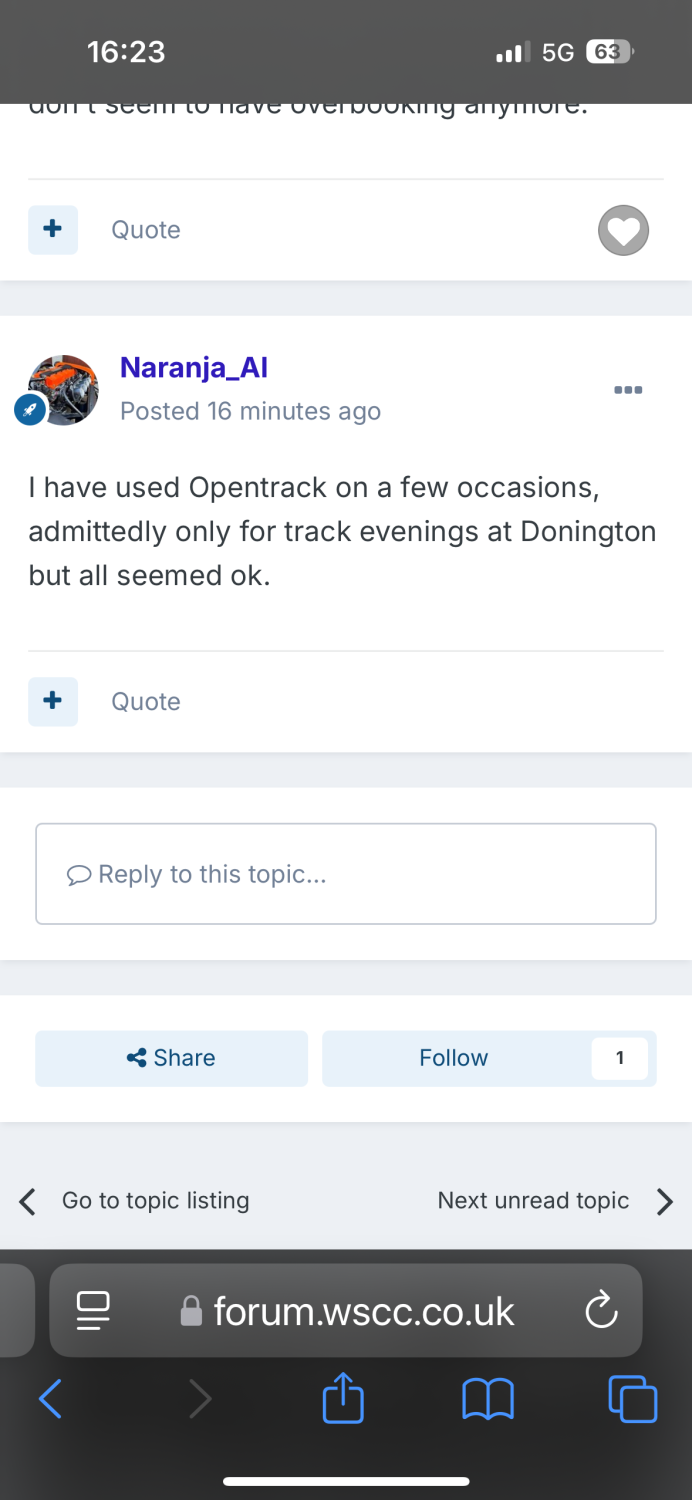
Task: Open the follower count badge
Action: [x=619, y=1058]
